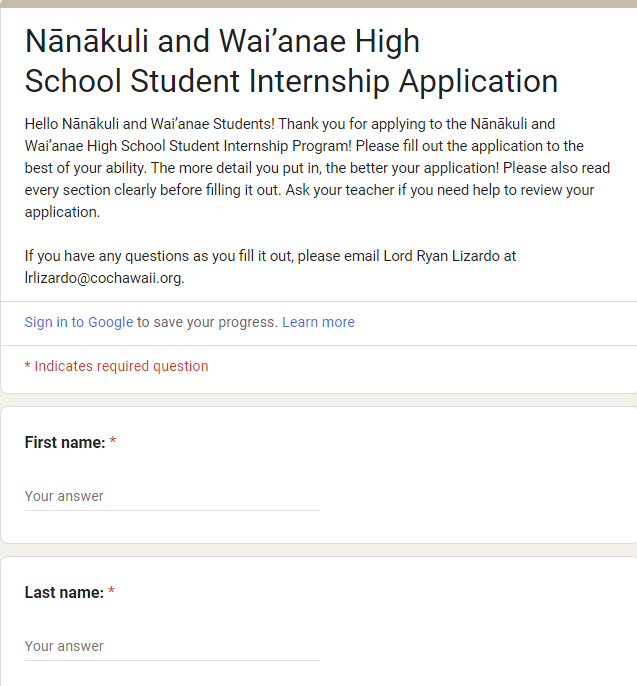Image resolution: width=637 pixels, height=686 pixels.
Task: Open the Learn more link
Action: (318, 322)
